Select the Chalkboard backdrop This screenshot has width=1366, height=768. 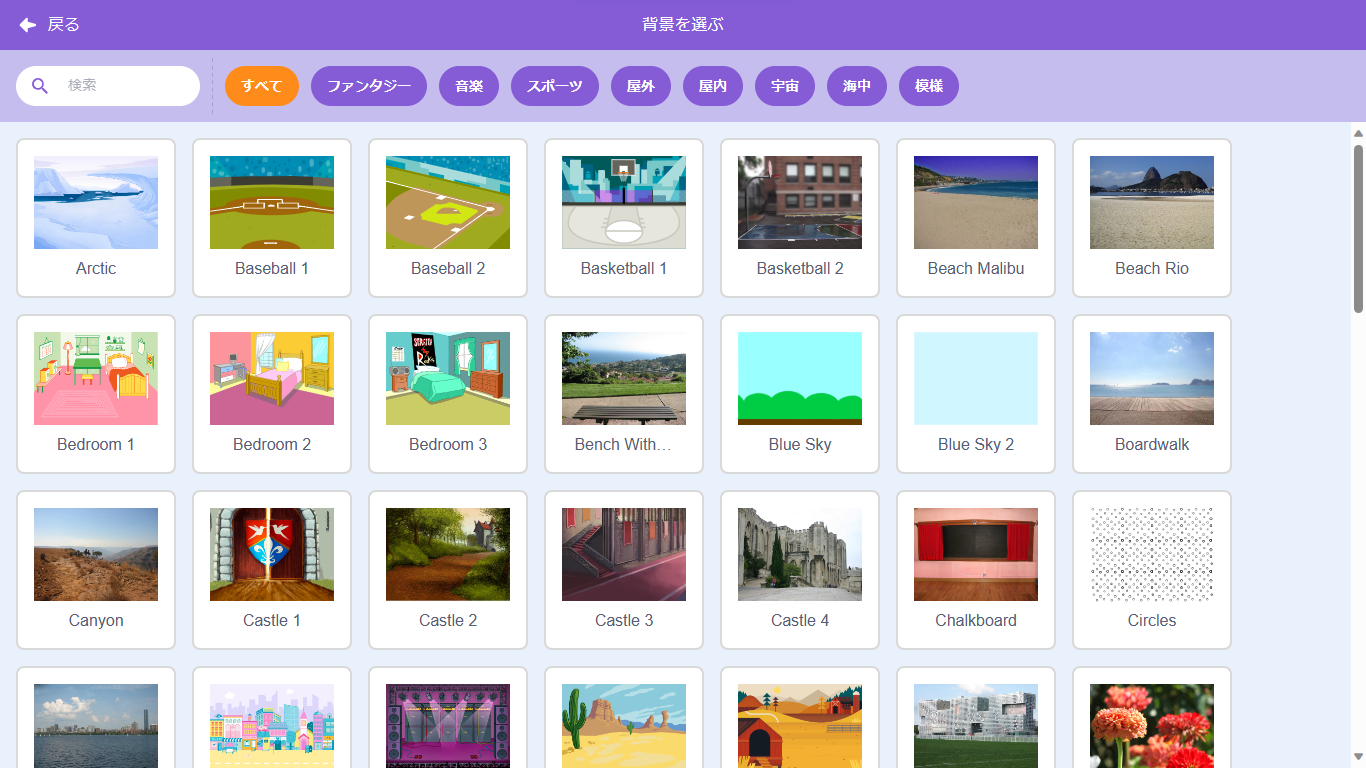coord(976,570)
